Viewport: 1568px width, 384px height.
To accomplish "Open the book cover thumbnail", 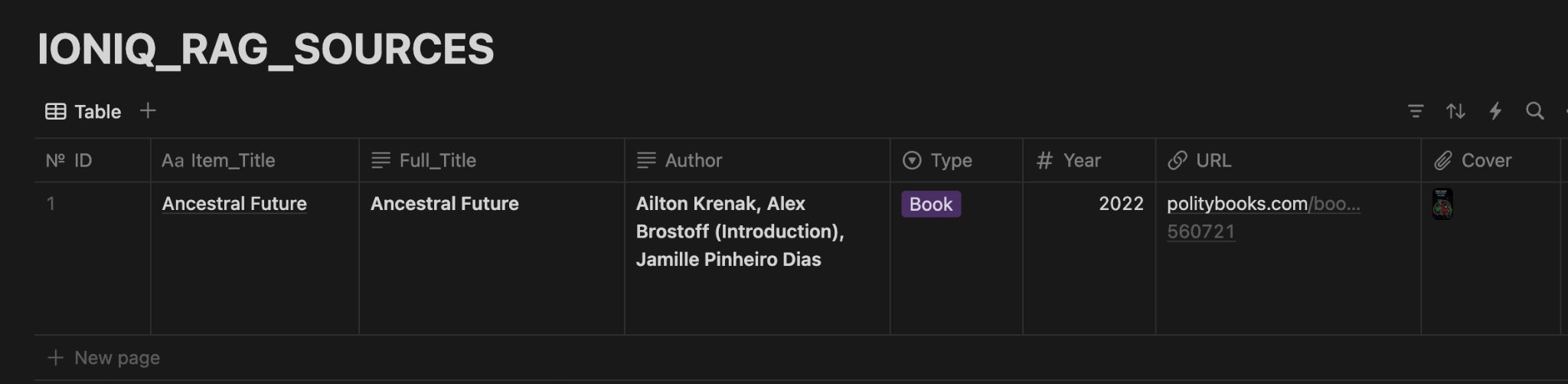I will pyautogui.click(x=1442, y=205).
